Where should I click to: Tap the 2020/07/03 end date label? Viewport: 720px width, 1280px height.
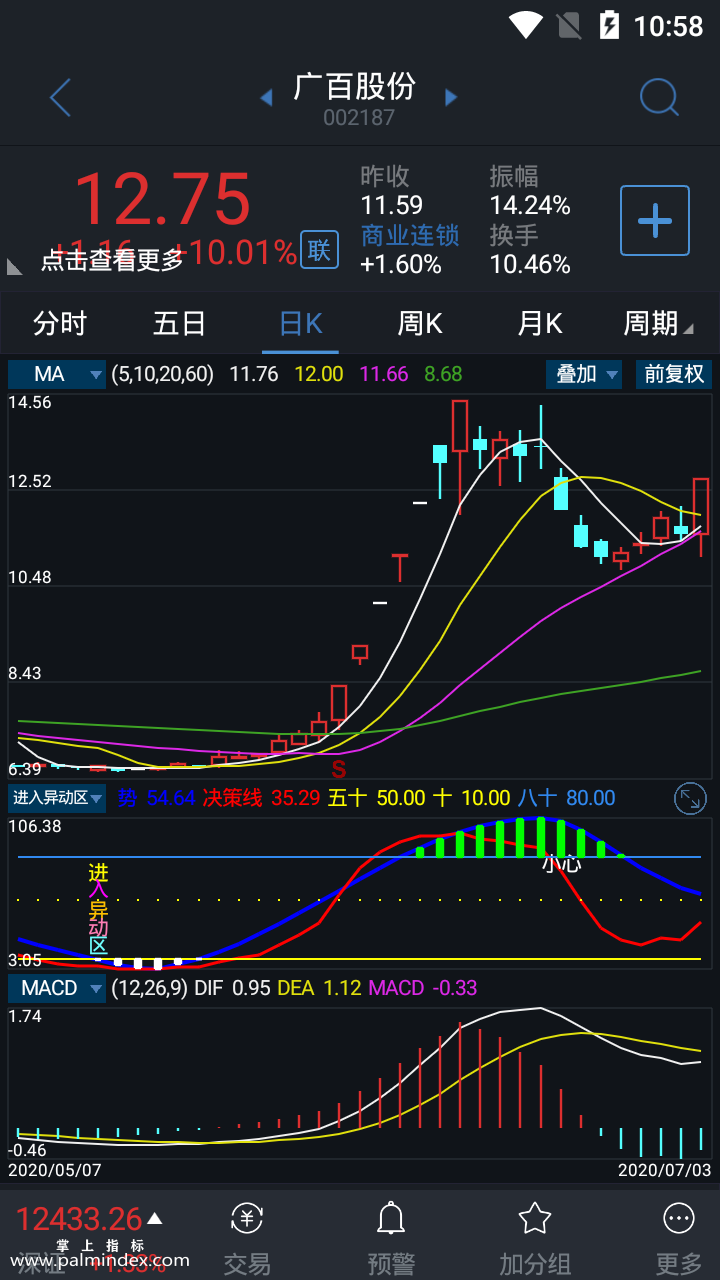click(x=664, y=1169)
